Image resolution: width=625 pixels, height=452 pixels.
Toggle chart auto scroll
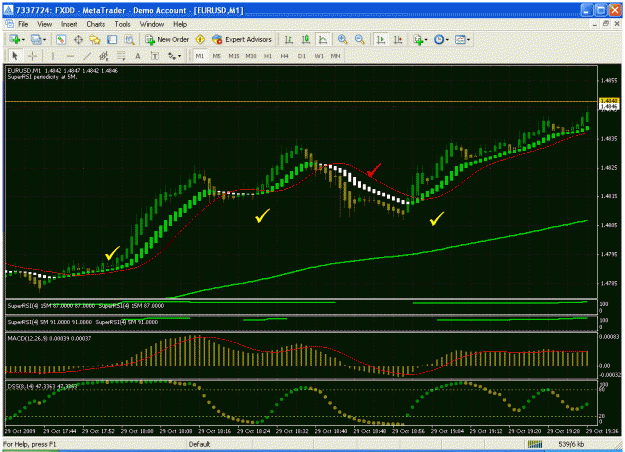381,39
